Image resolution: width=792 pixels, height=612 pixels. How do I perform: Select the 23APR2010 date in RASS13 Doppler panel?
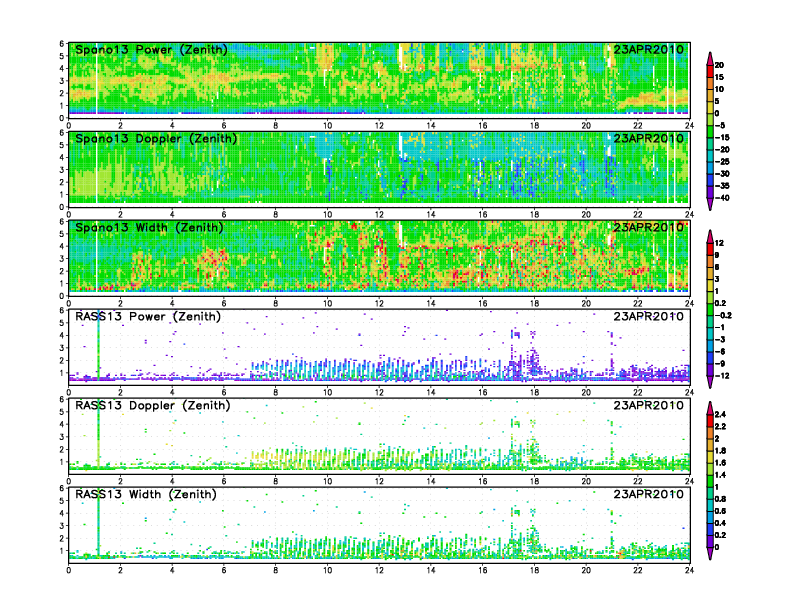(649, 405)
